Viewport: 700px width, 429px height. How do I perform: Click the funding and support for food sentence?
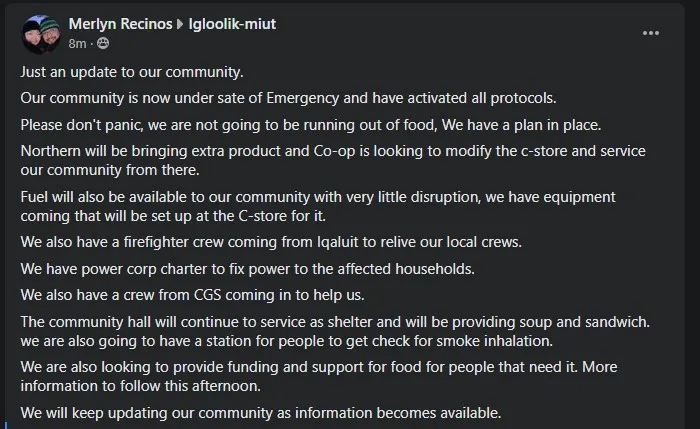[319, 376]
